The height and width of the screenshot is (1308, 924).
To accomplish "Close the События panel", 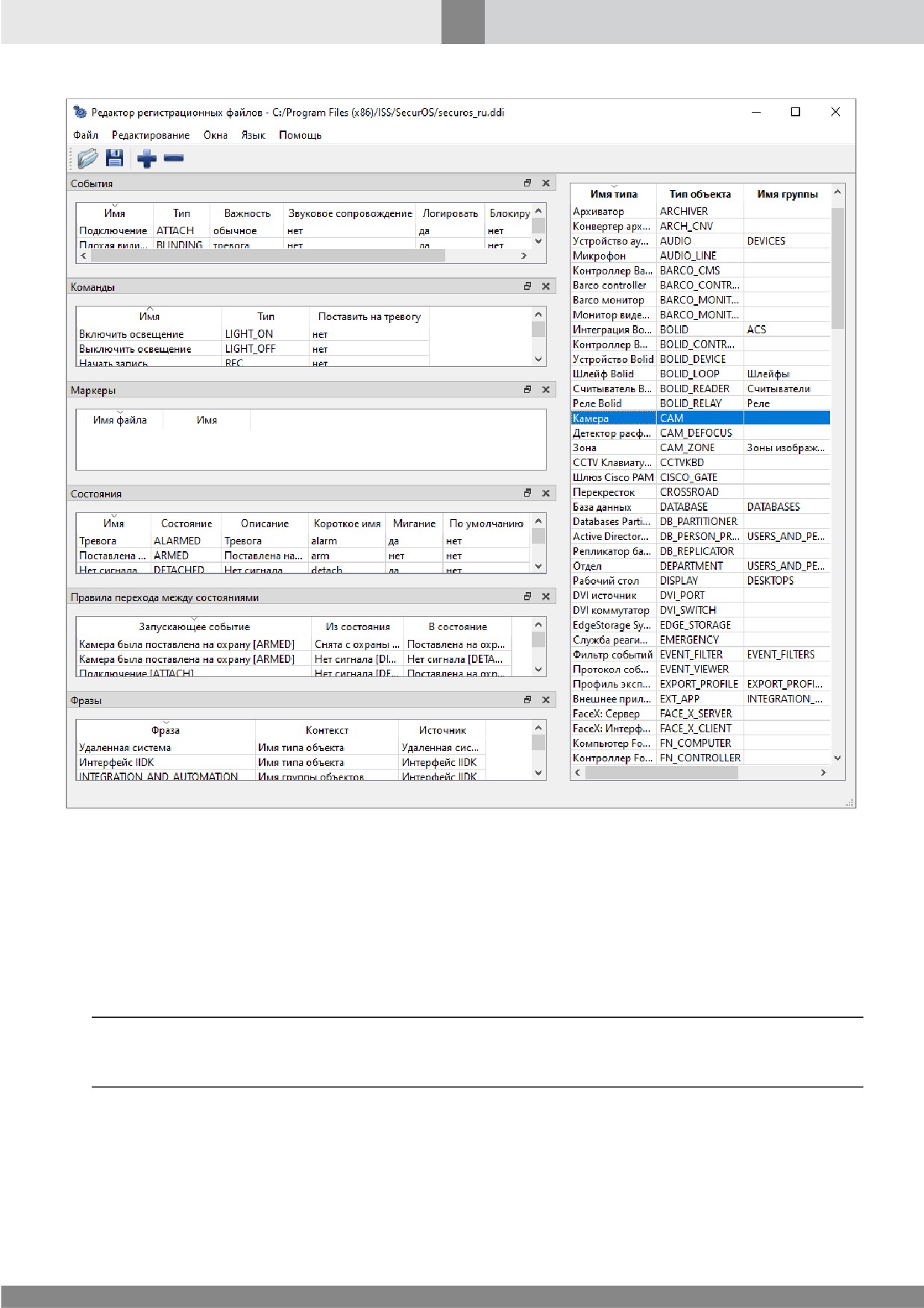I will click(546, 183).
